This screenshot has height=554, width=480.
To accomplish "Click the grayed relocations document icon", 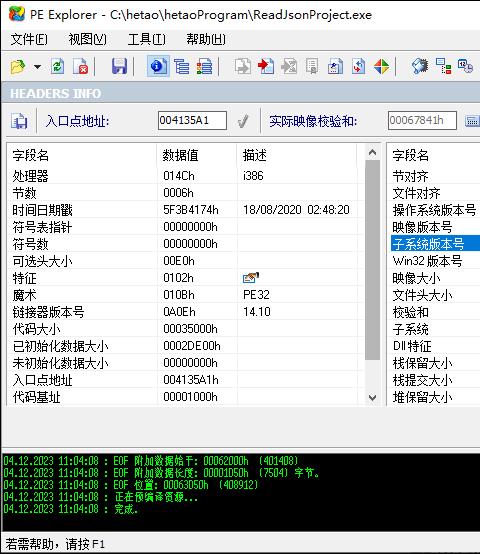I will coord(289,66).
